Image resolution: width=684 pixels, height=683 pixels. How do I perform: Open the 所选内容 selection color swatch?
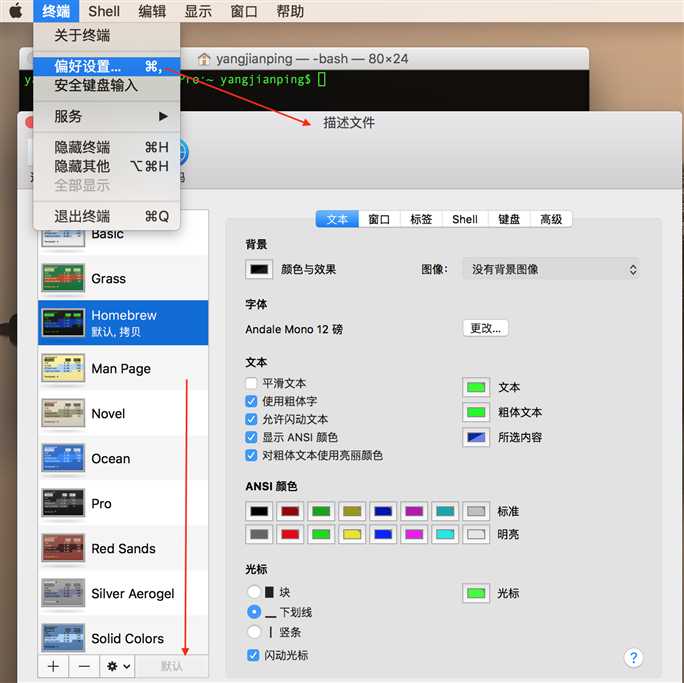[x=476, y=437]
